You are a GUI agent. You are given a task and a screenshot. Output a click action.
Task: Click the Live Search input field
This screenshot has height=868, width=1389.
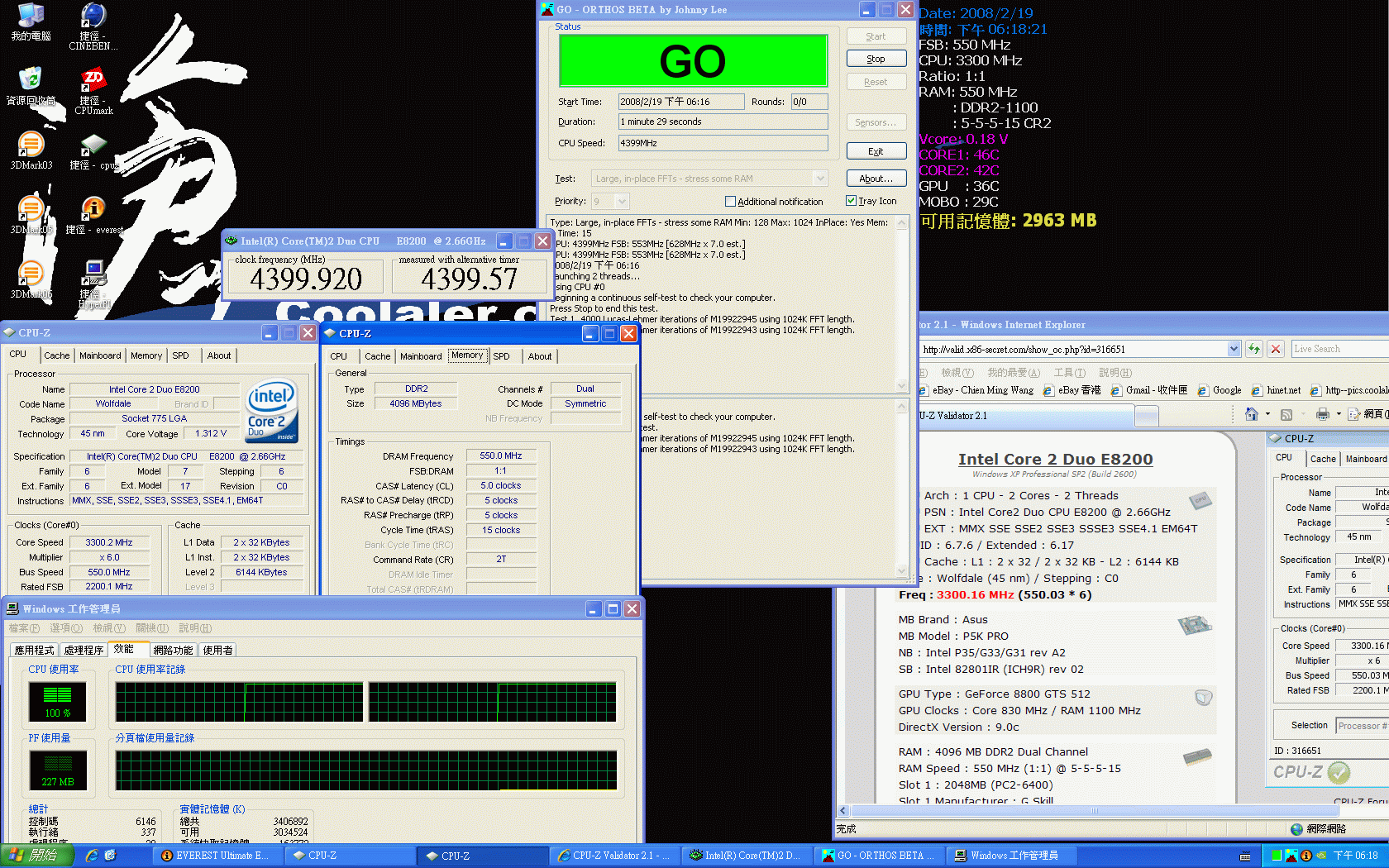click(x=1339, y=349)
